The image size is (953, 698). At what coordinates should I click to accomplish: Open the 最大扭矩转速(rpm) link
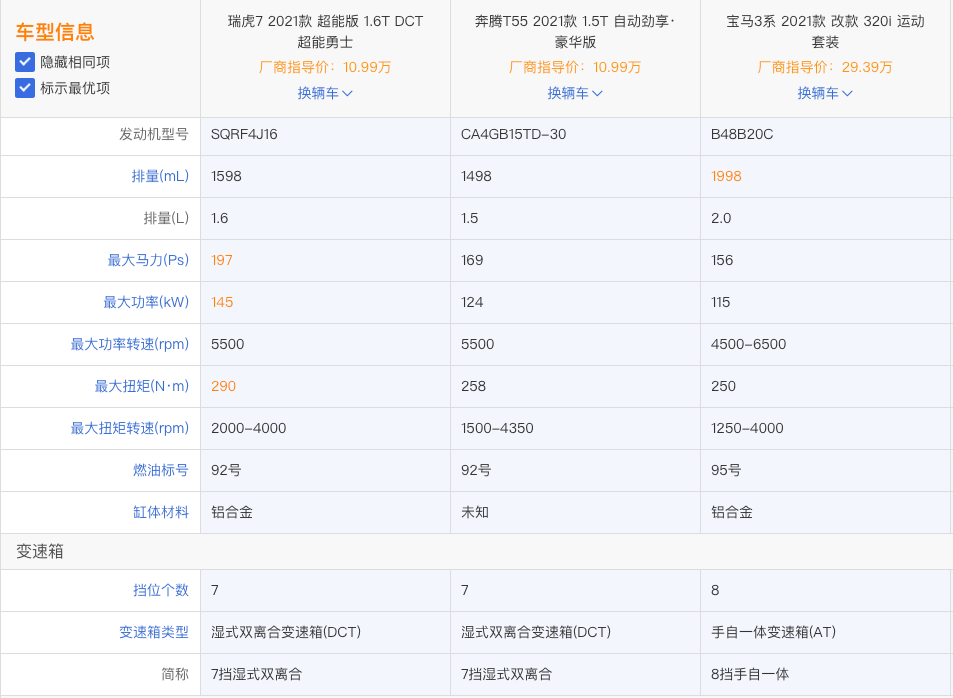coord(129,428)
